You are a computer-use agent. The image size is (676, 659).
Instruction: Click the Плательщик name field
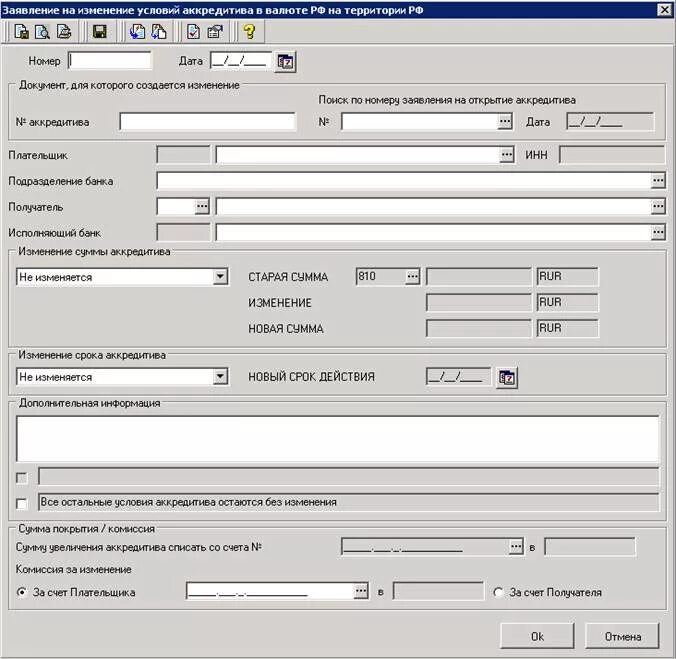pyautogui.click(x=358, y=154)
